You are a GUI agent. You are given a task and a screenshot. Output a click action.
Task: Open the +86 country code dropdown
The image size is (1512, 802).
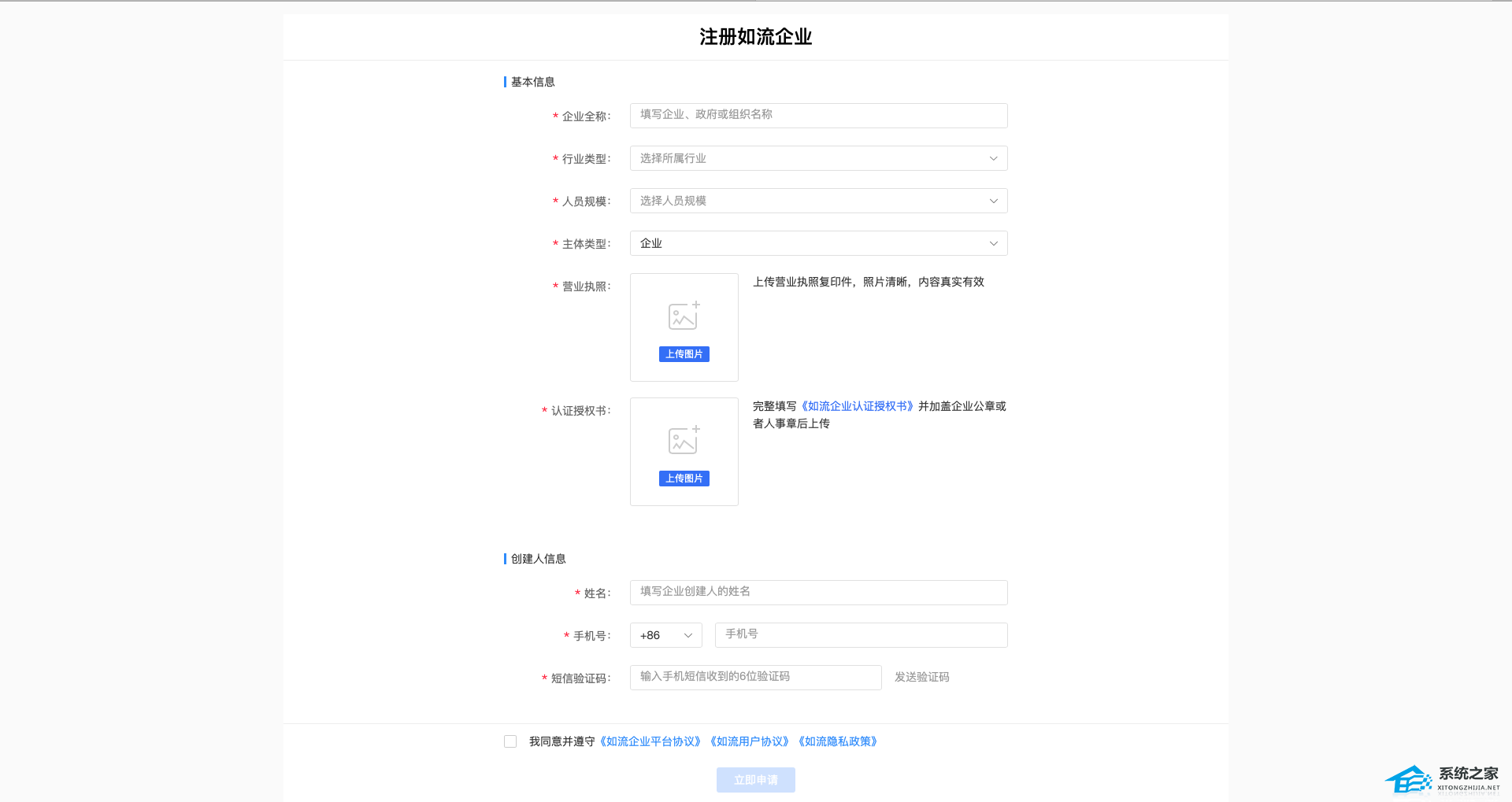click(x=665, y=635)
